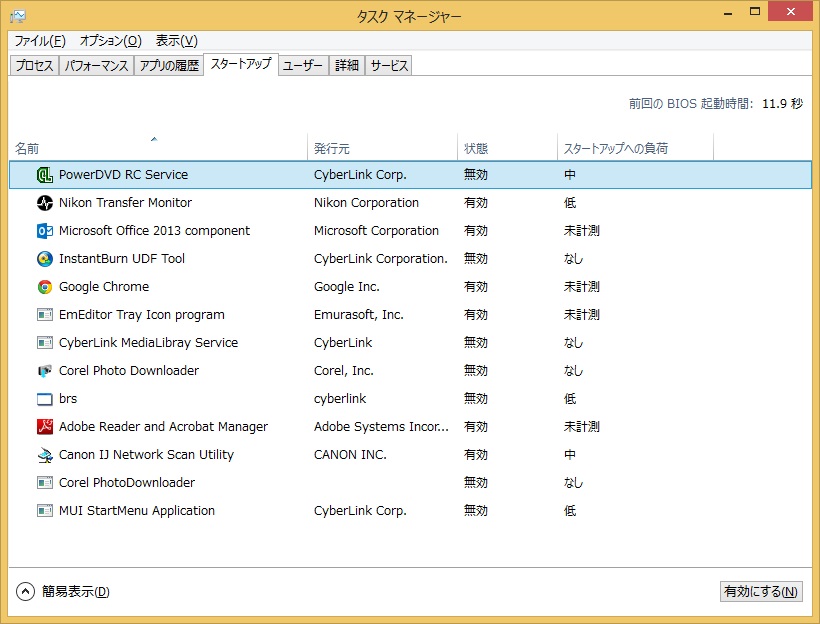Click the Google Inc. publisher cell
The height and width of the screenshot is (624, 820).
click(347, 287)
